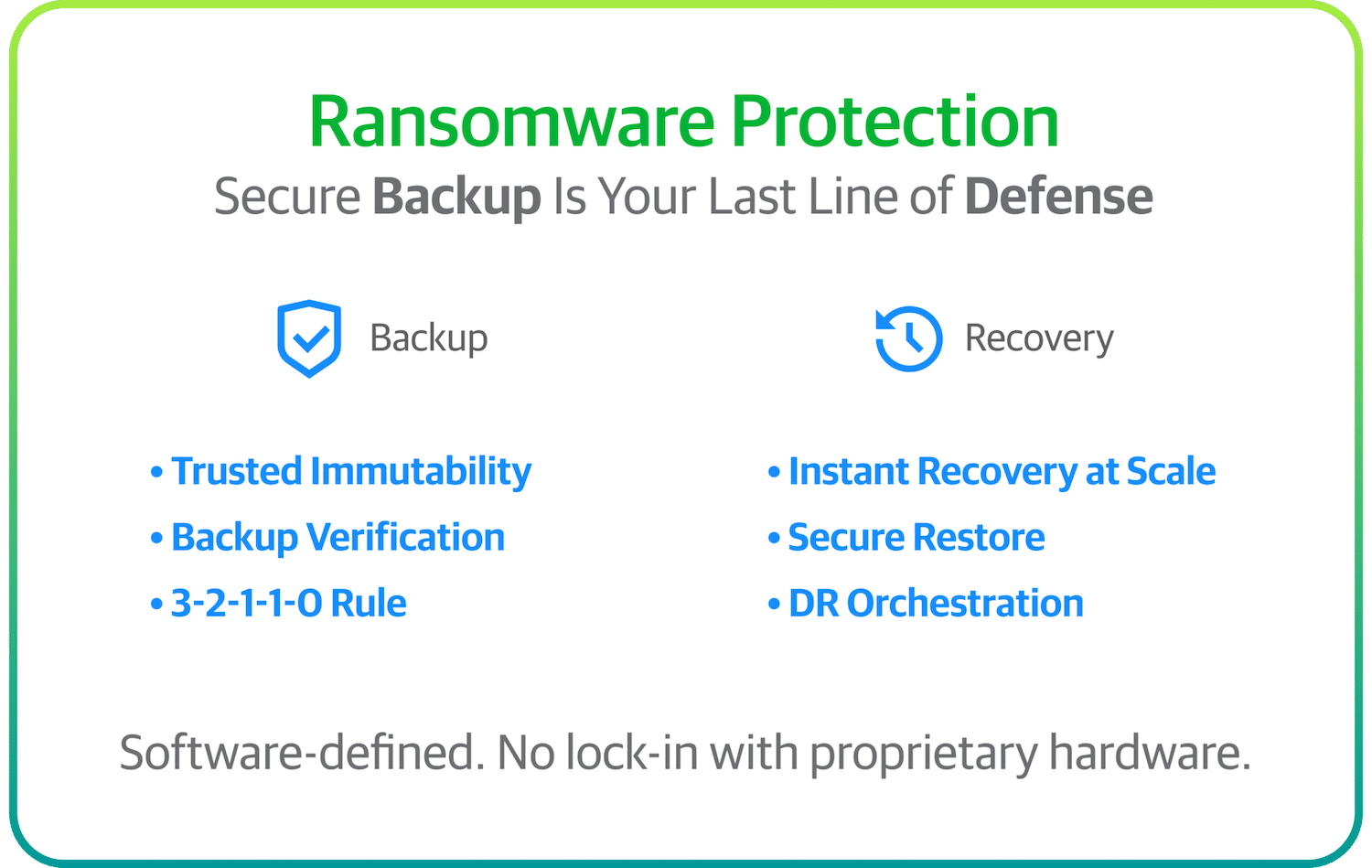Click the bold word Defense in subtitle

[x=1058, y=197]
